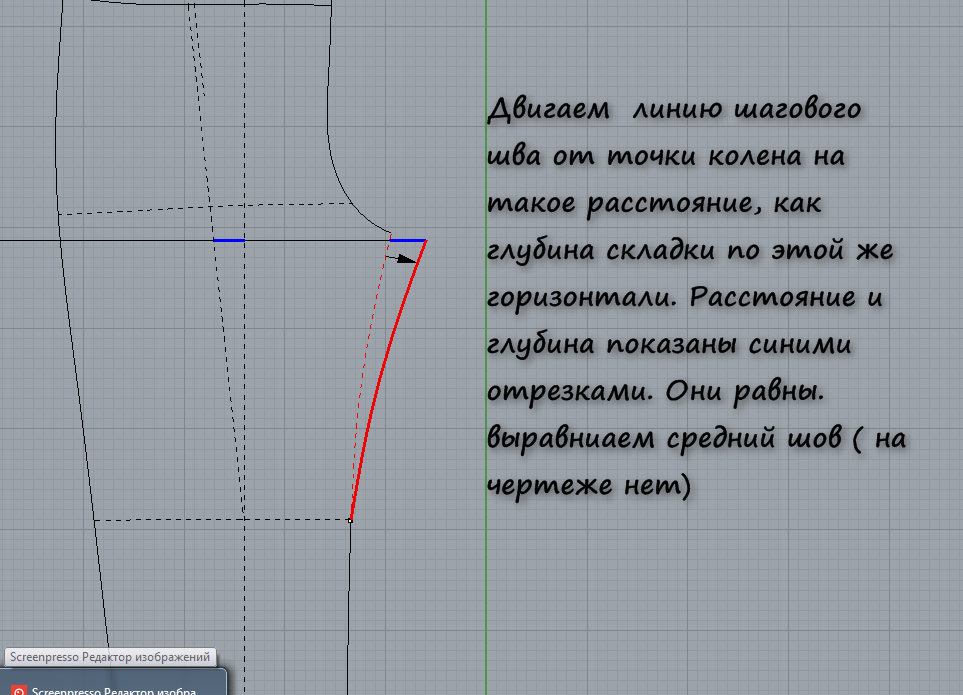Click the text line 'горизонтали. Расстояние и'
963x695 pixels.
tap(685, 298)
